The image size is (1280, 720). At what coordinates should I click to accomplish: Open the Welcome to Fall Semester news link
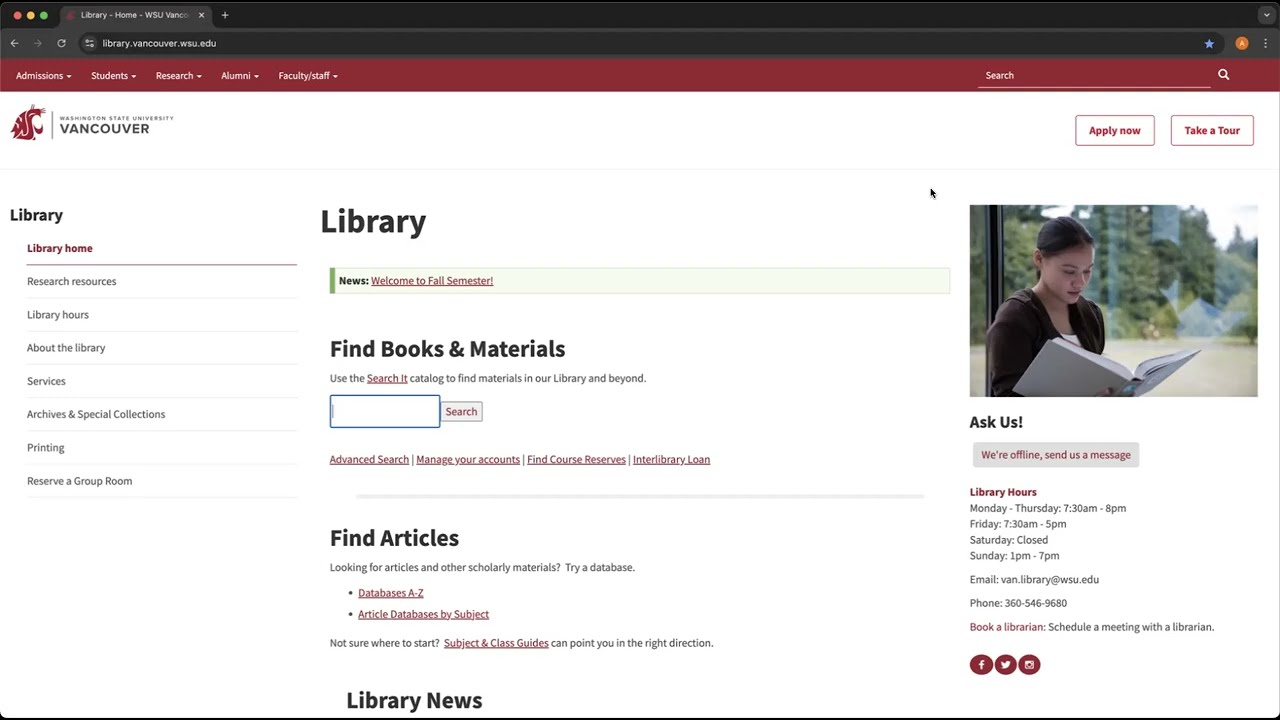click(432, 281)
